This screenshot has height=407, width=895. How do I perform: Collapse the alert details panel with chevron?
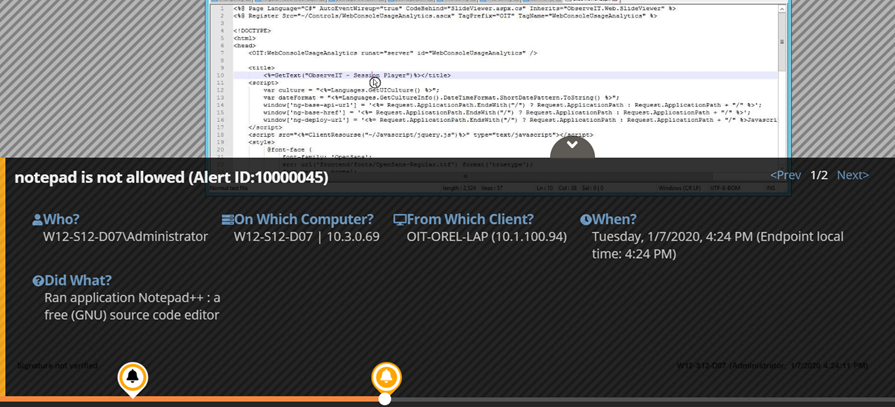pyautogui.click(x=572, y=146)
